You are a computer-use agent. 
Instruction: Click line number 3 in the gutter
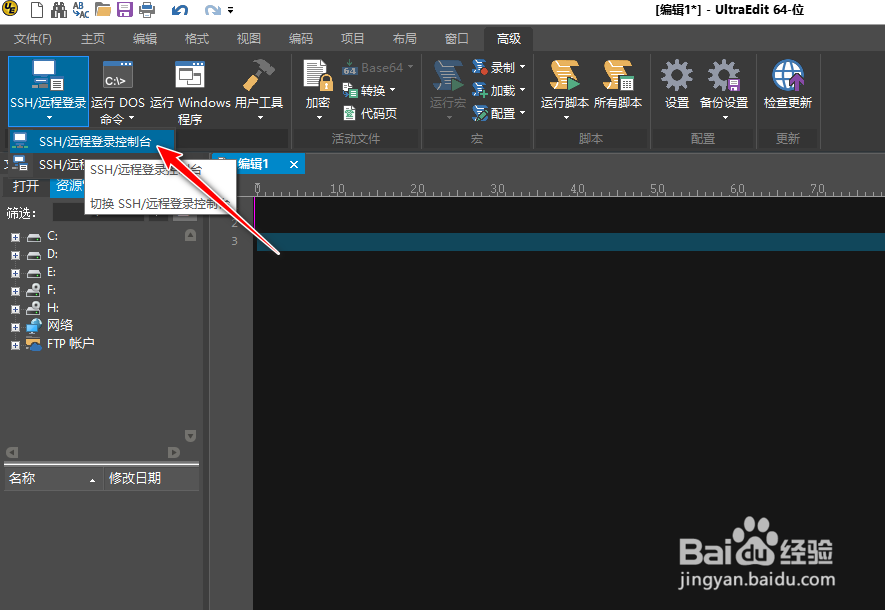pos(234,242)
